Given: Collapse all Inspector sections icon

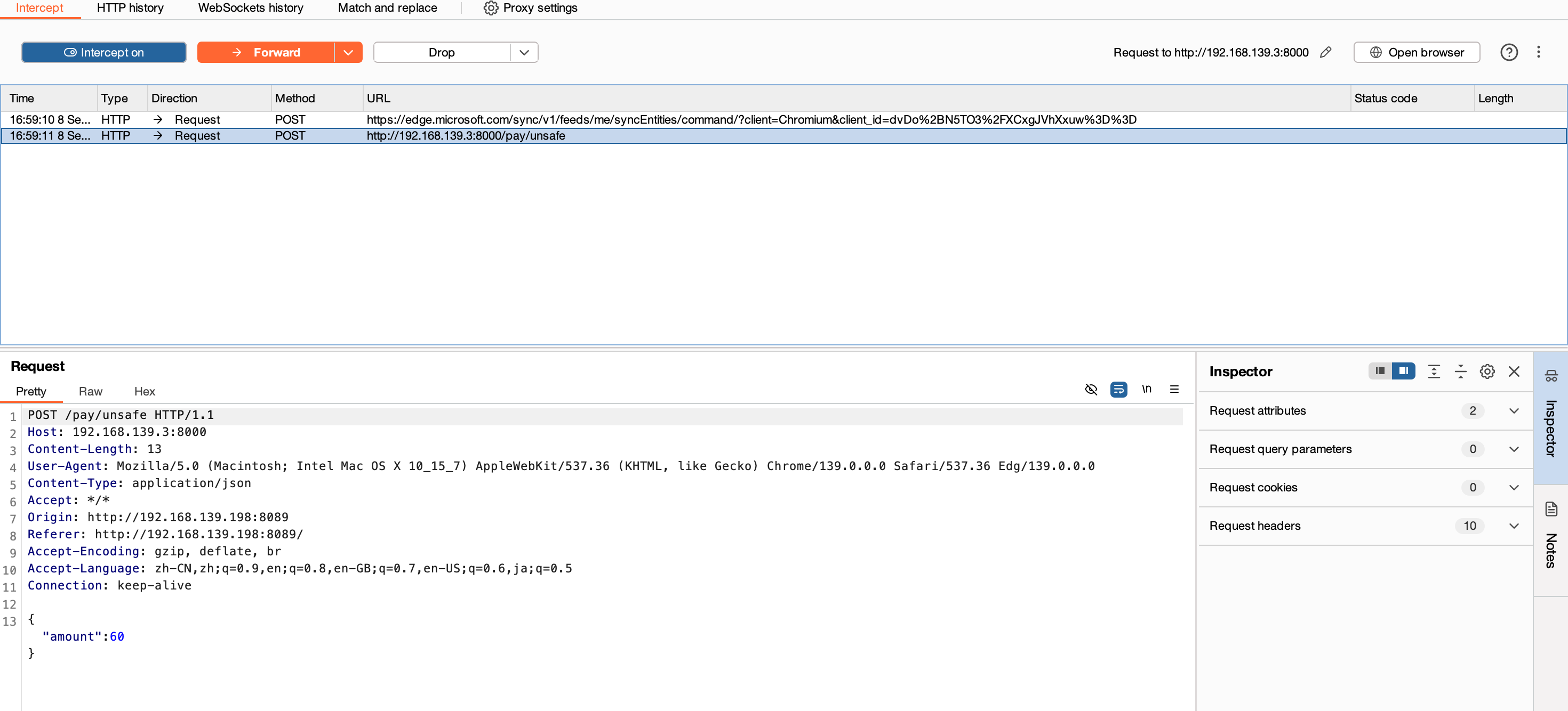Looking at the screenshot, I should coord(1460,371).
